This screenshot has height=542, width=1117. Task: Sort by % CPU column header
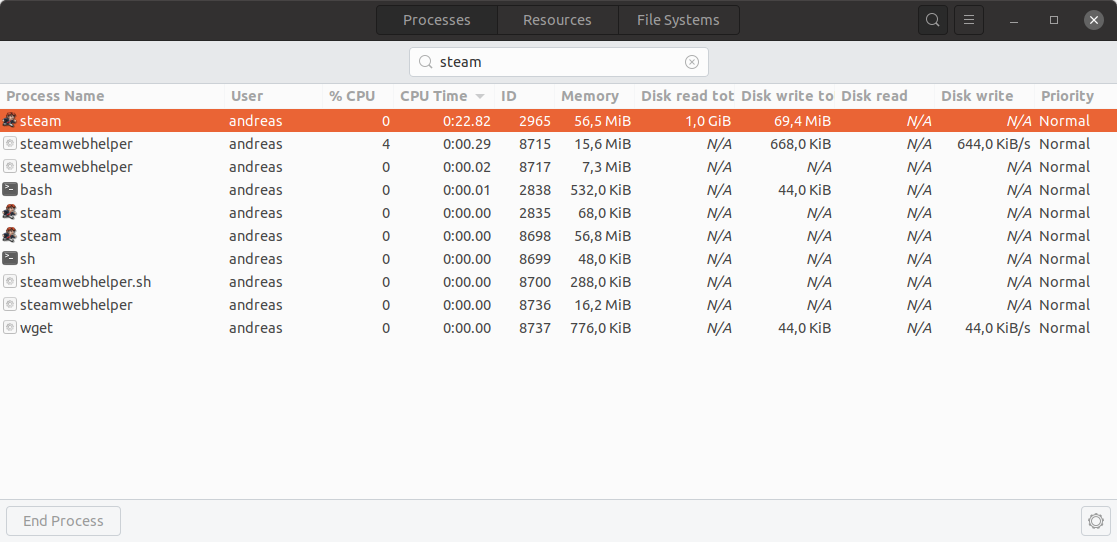pyautogui.click(x=358, y=96)
